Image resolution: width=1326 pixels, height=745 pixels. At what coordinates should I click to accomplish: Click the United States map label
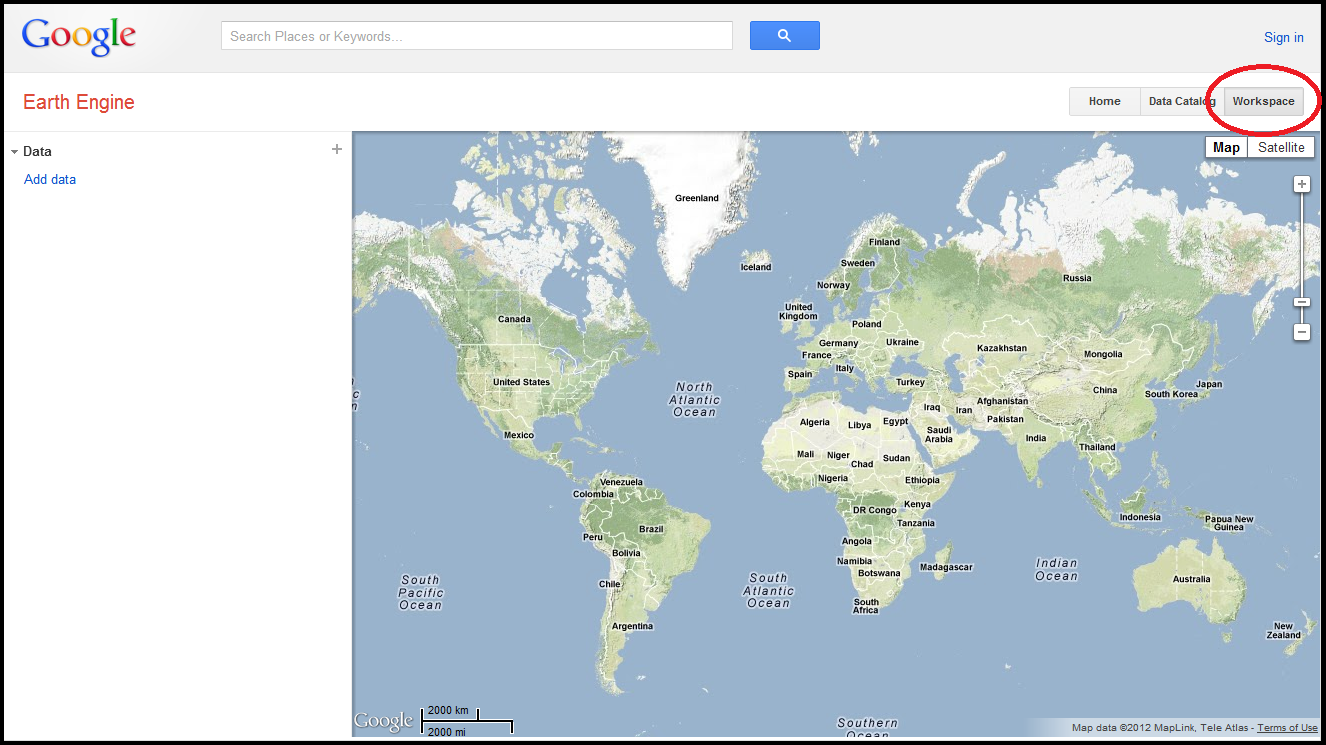(x=521, y=382)
